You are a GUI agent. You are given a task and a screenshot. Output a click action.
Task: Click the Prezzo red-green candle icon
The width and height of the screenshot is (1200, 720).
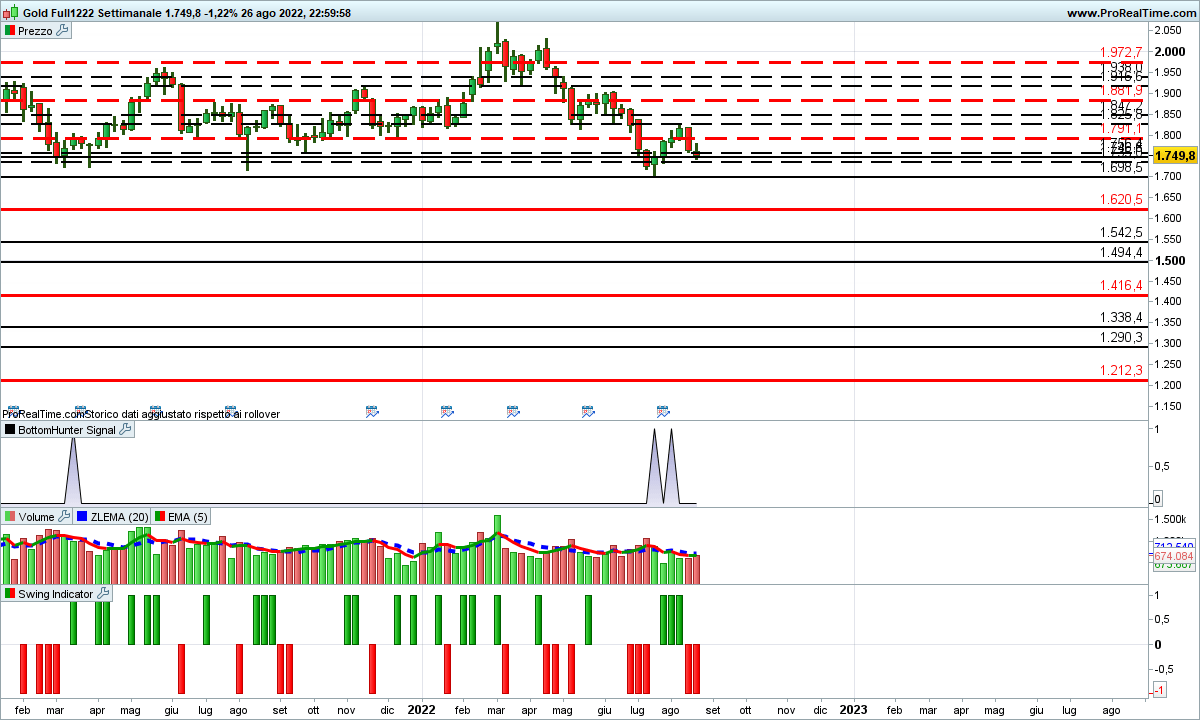[x=10, y=31]
